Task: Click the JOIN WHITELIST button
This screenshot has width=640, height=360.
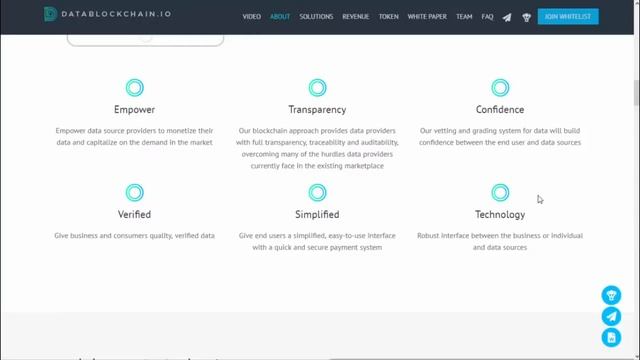Action: point(568,17)
